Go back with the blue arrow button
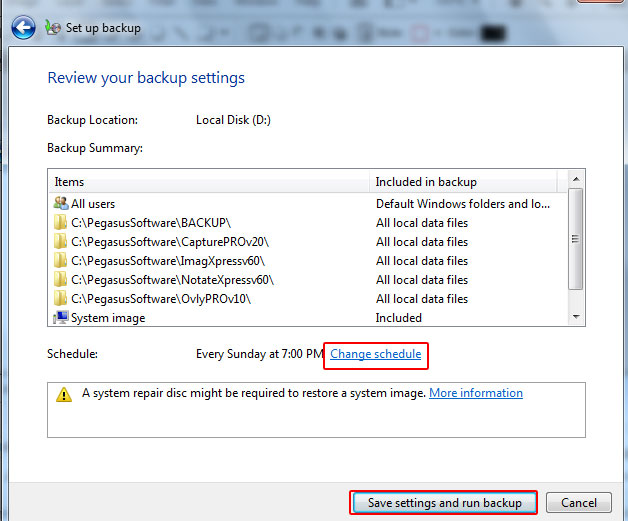 coord(23,28)
